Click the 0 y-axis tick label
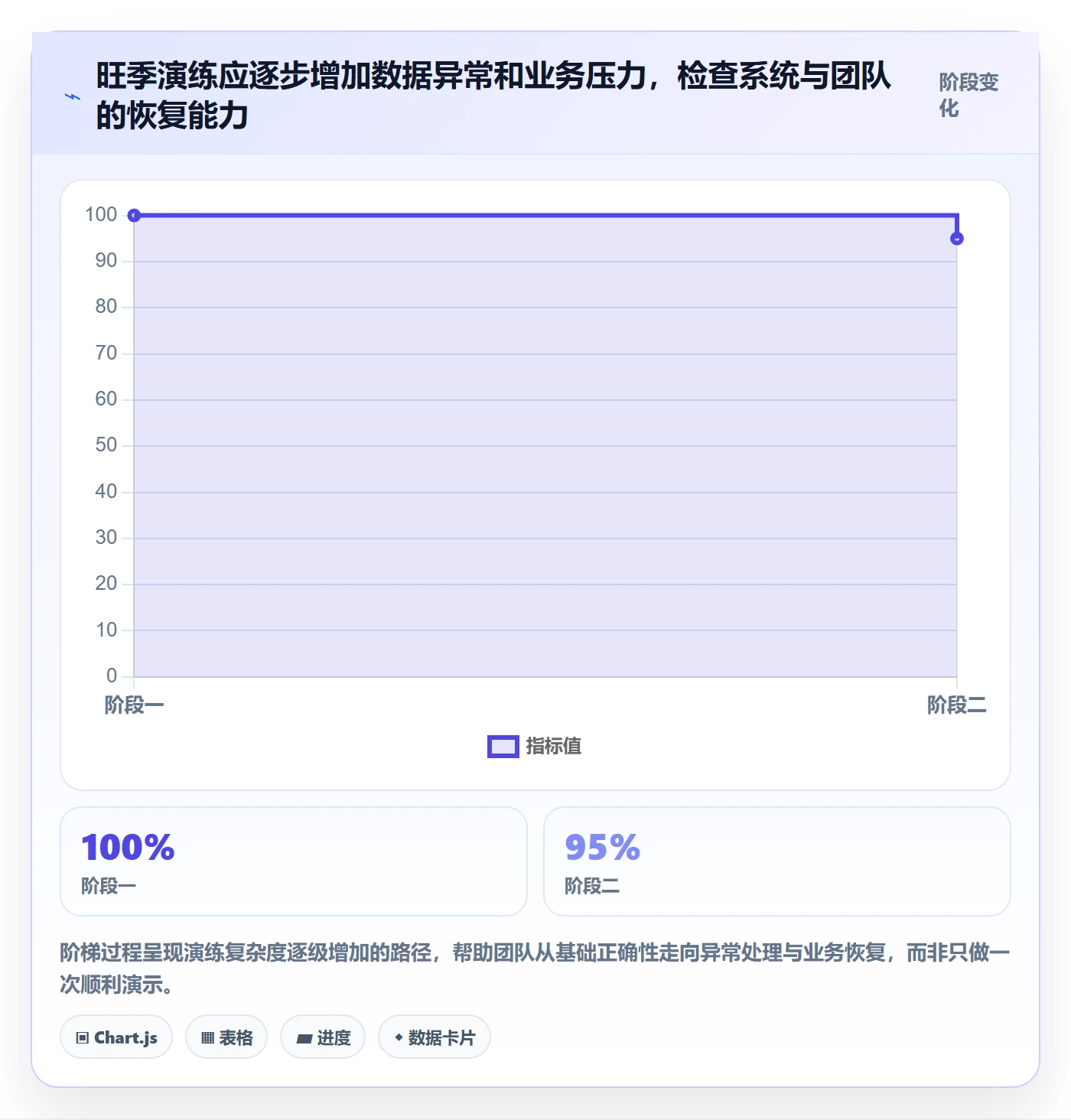 coord(112,676)
